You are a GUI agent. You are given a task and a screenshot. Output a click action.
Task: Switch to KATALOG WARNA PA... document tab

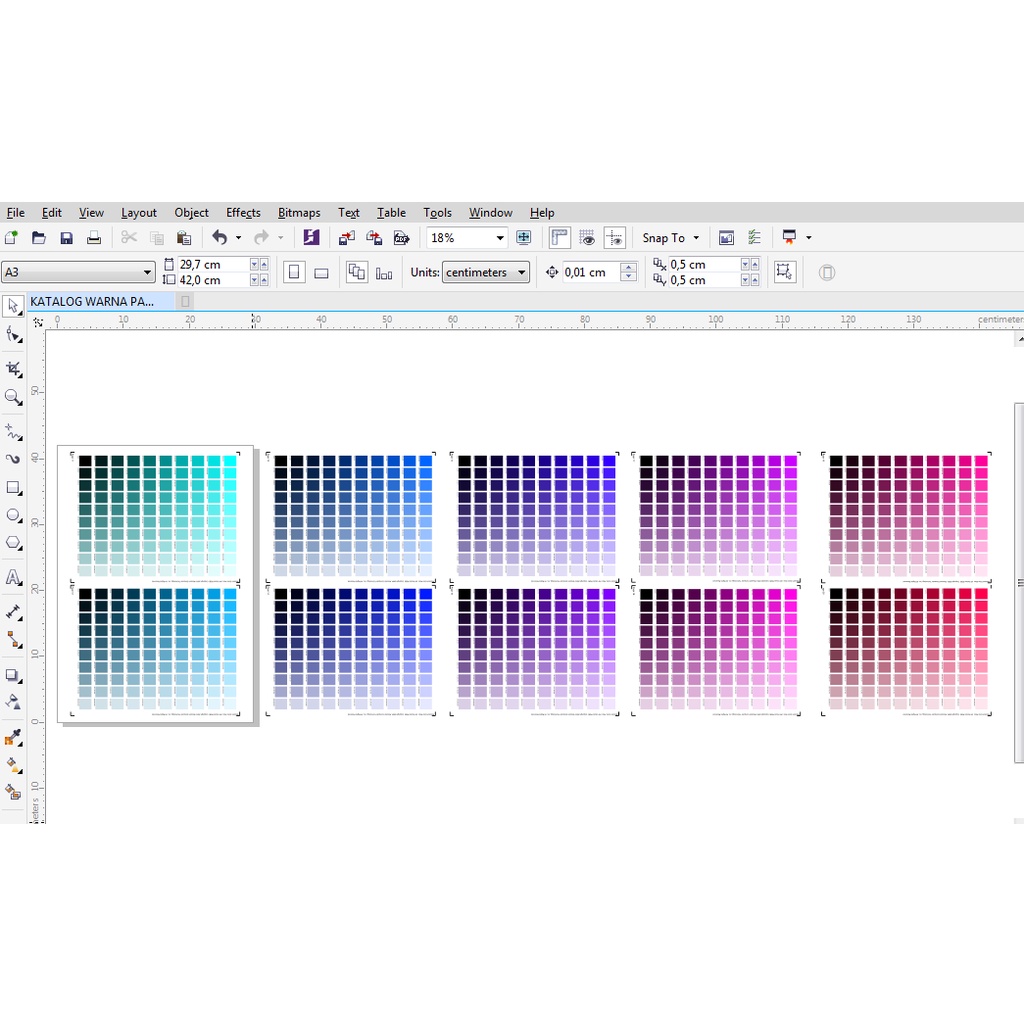[92, 301]
